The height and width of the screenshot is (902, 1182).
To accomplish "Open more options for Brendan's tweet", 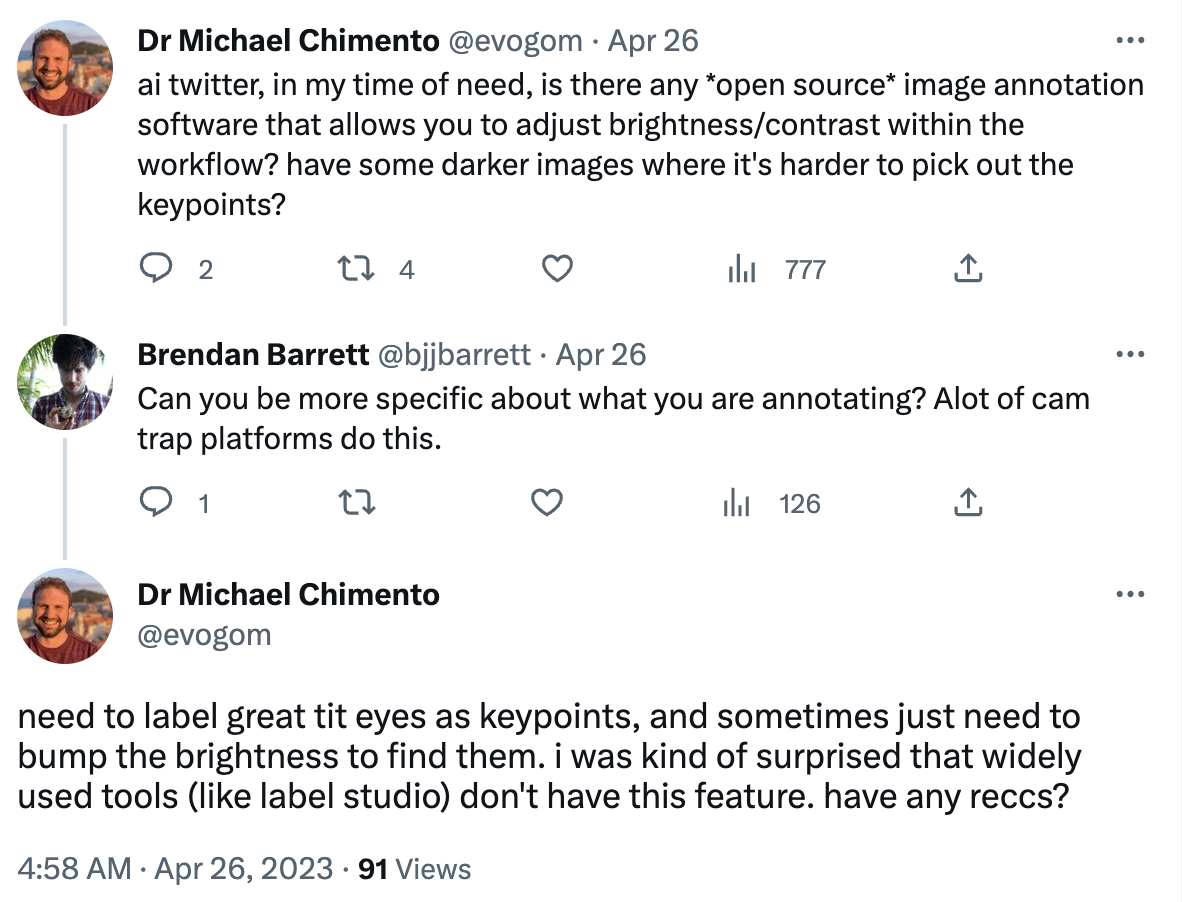I will click(1129, 355).
